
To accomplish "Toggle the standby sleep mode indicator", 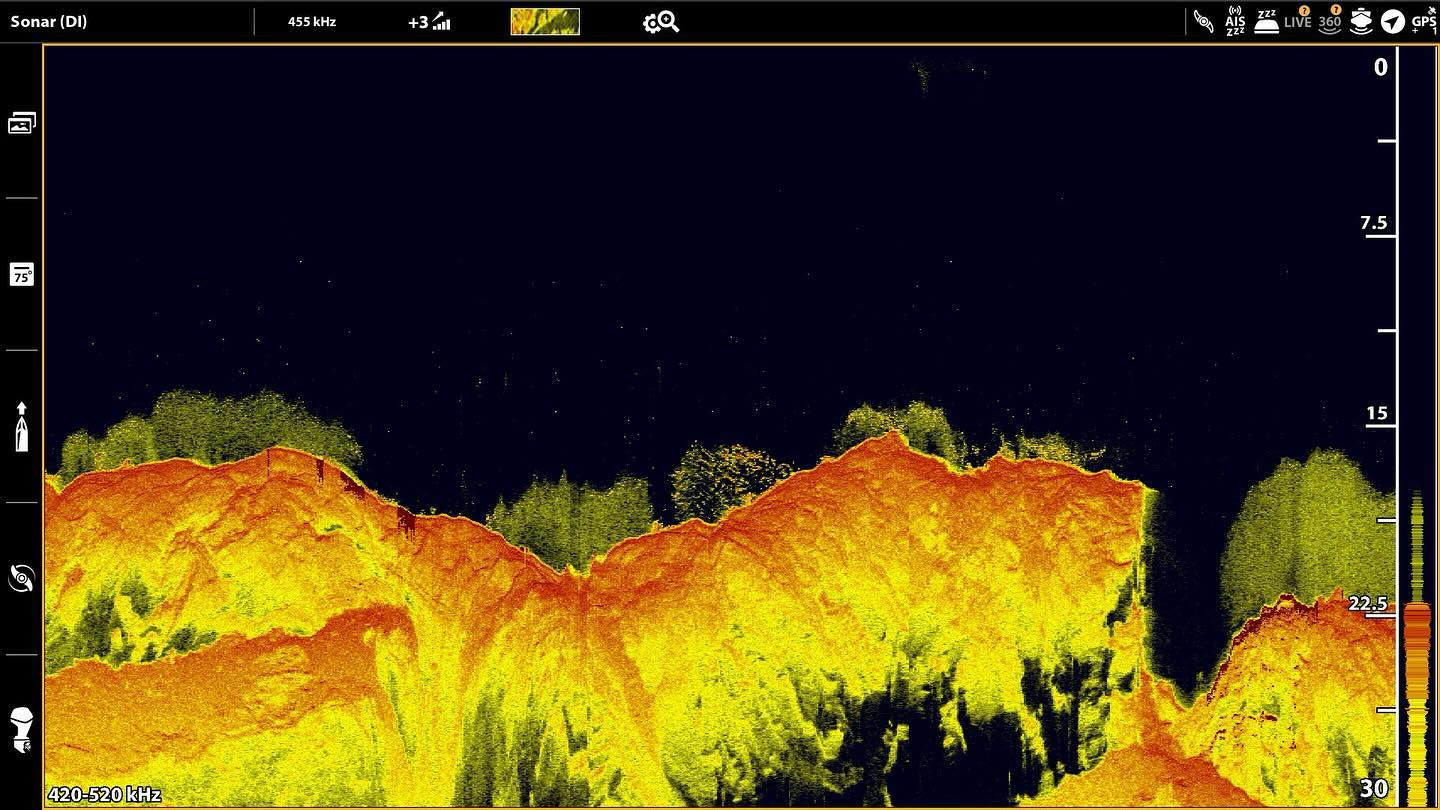I will pyautogui.click(x=1266, y=21).
